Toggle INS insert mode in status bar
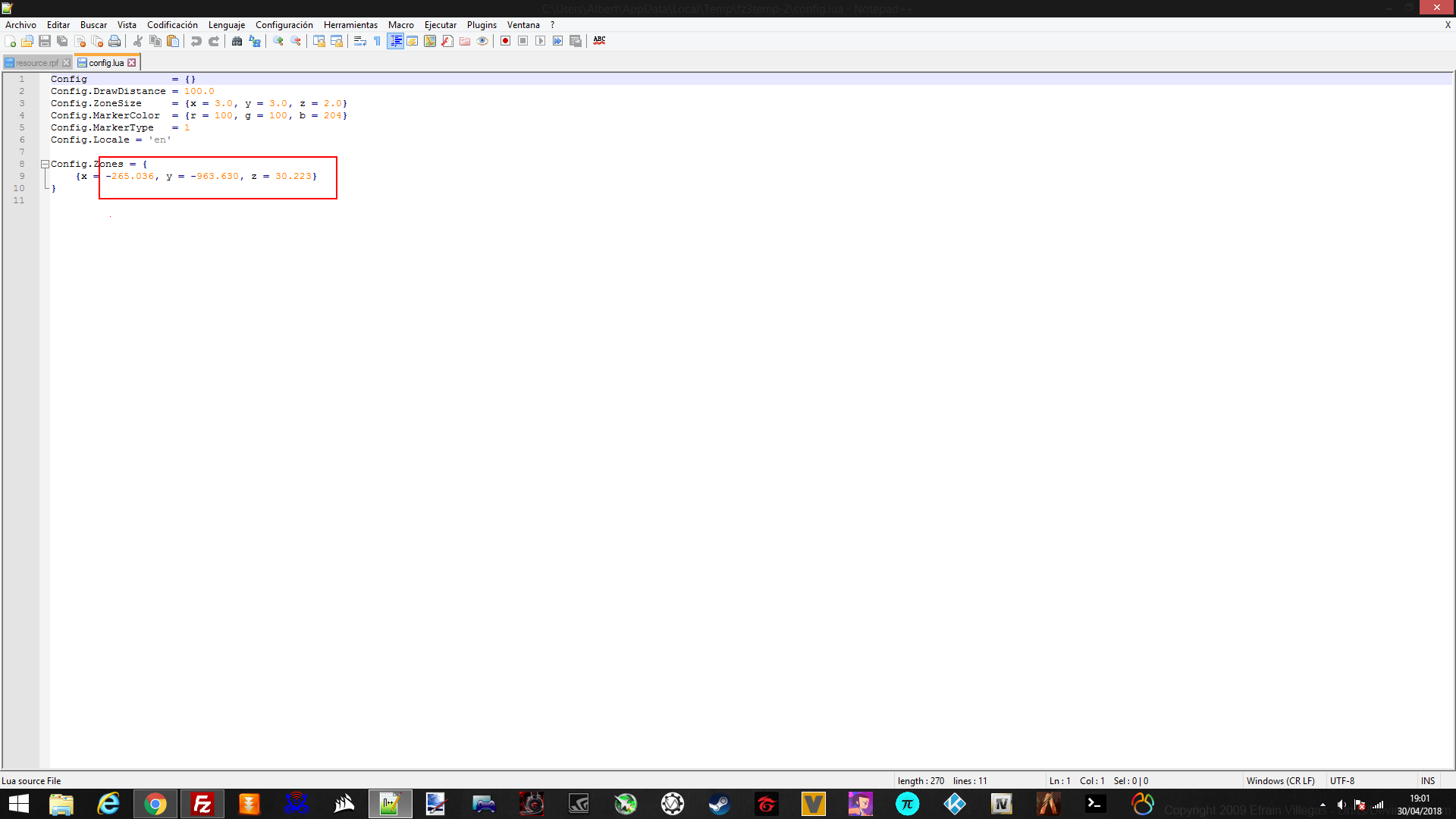This screenshot has height=819, width=1456. 1428,780
